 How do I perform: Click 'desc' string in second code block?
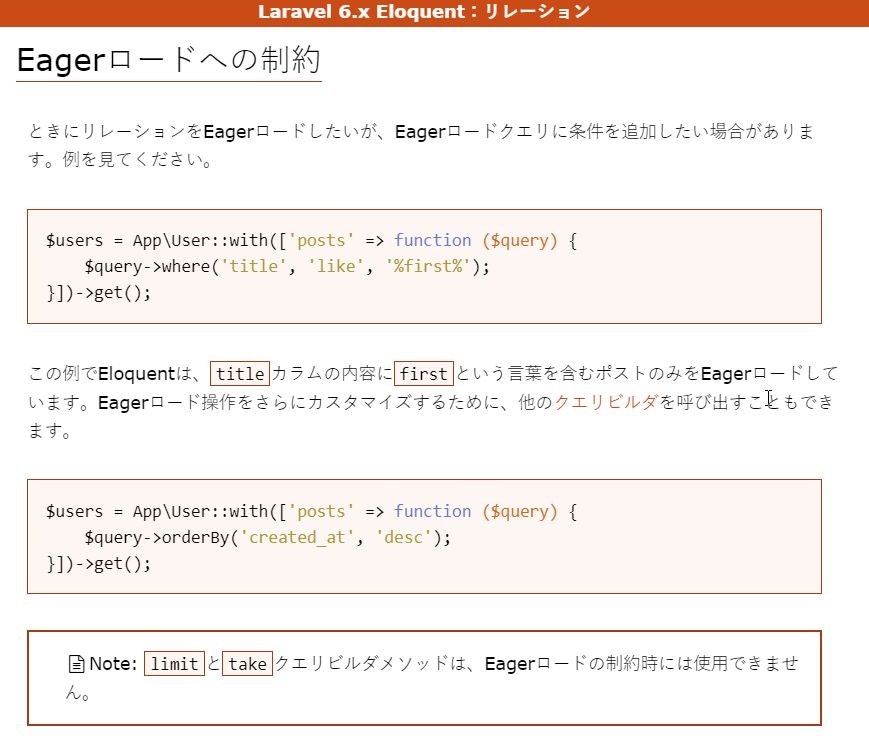click(403, 537)
